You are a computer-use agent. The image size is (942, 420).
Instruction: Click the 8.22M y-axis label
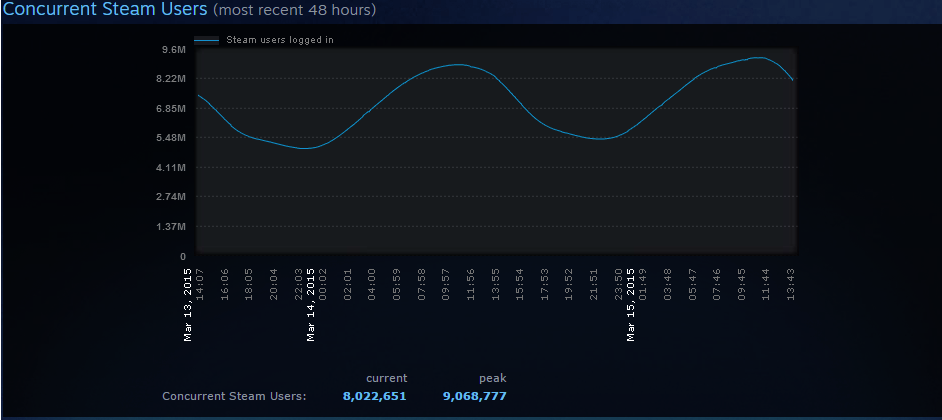point(172,79)
